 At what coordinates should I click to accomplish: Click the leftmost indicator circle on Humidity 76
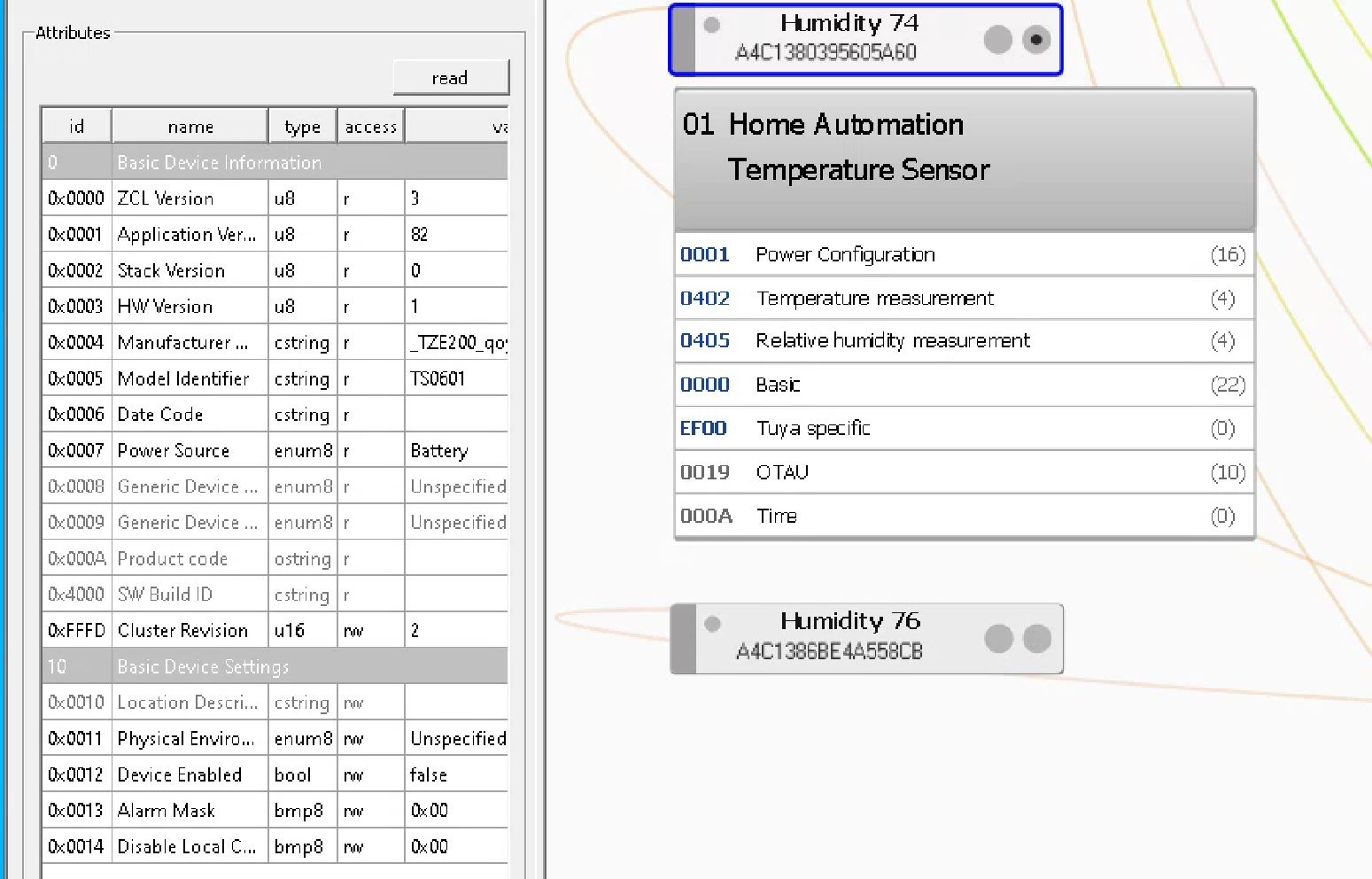coord(999,638)
